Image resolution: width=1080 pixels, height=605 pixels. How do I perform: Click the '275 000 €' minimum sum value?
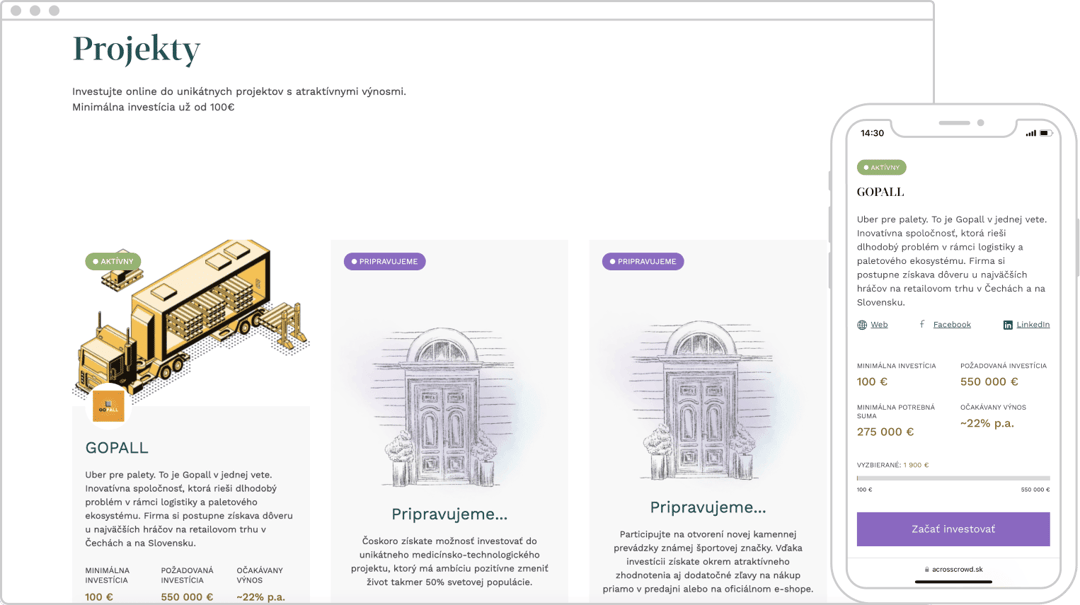point(885,432)
